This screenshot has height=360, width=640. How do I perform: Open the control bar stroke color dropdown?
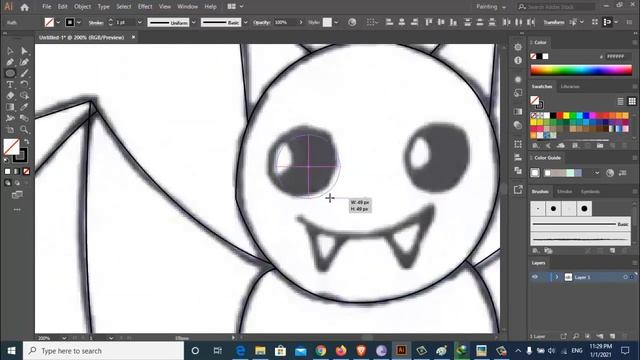[79, 22]
